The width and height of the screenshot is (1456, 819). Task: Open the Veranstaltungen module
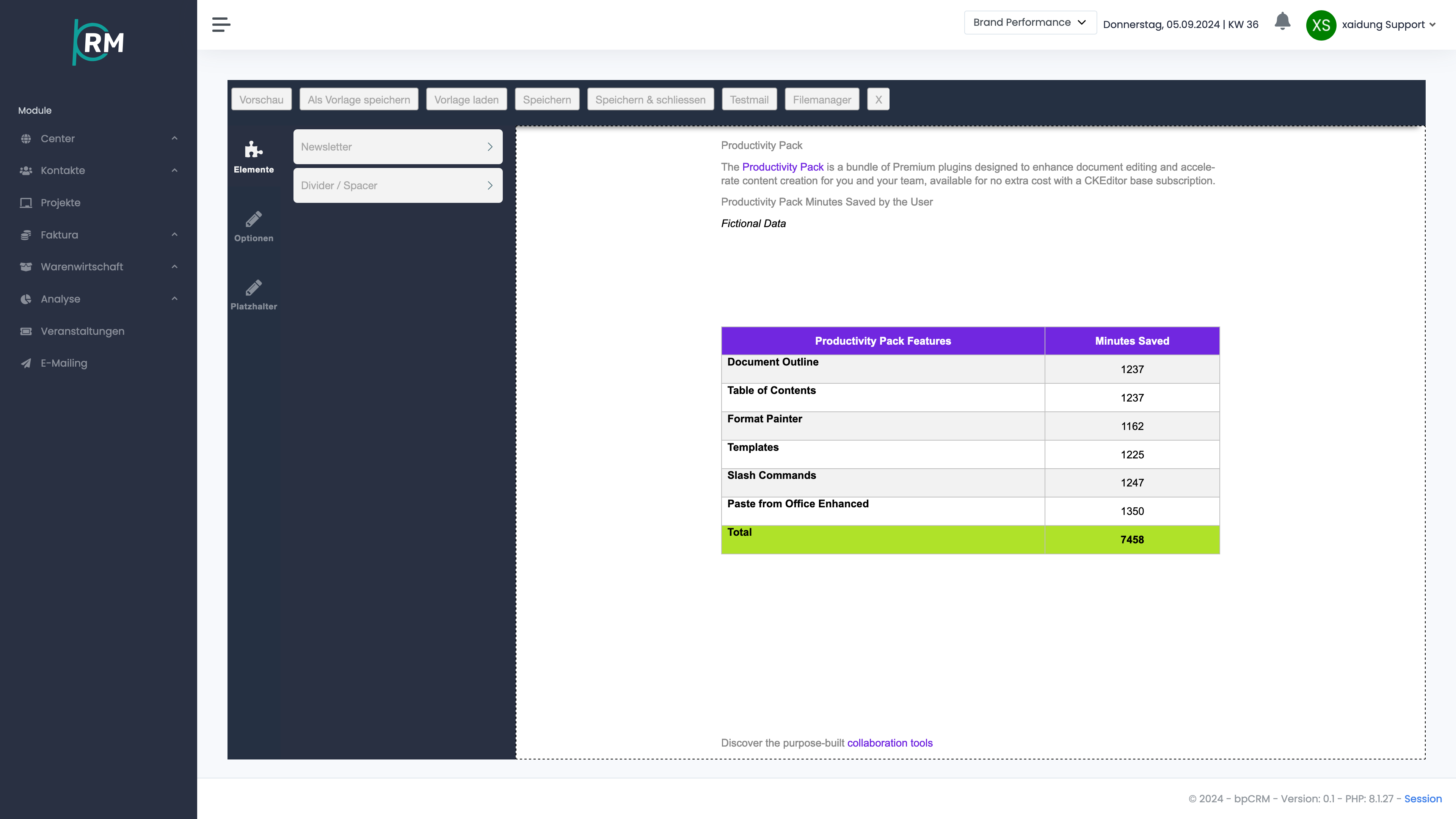coord(83,331)
